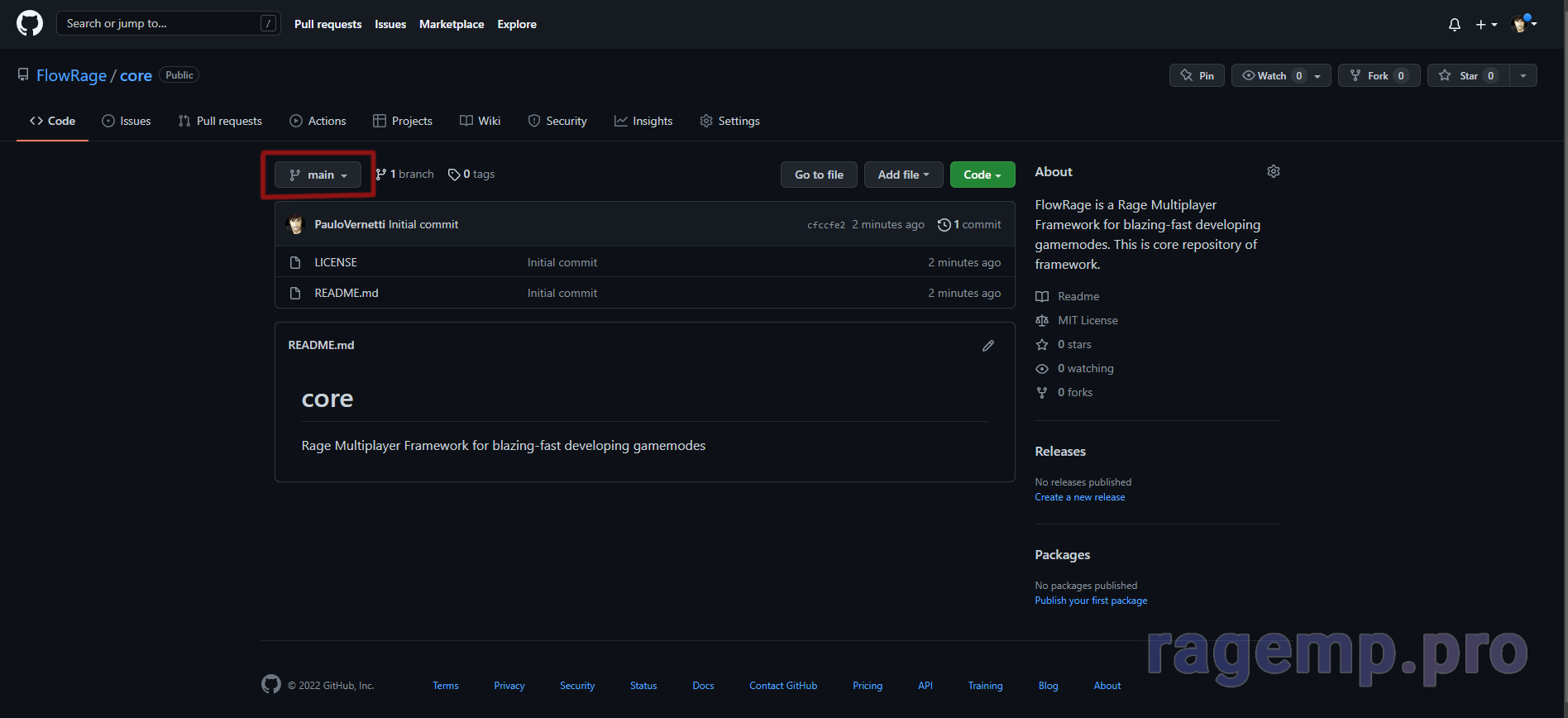Focus the Search or jump to field
This screenshot has height=718, width=1568.
point(168,23)
